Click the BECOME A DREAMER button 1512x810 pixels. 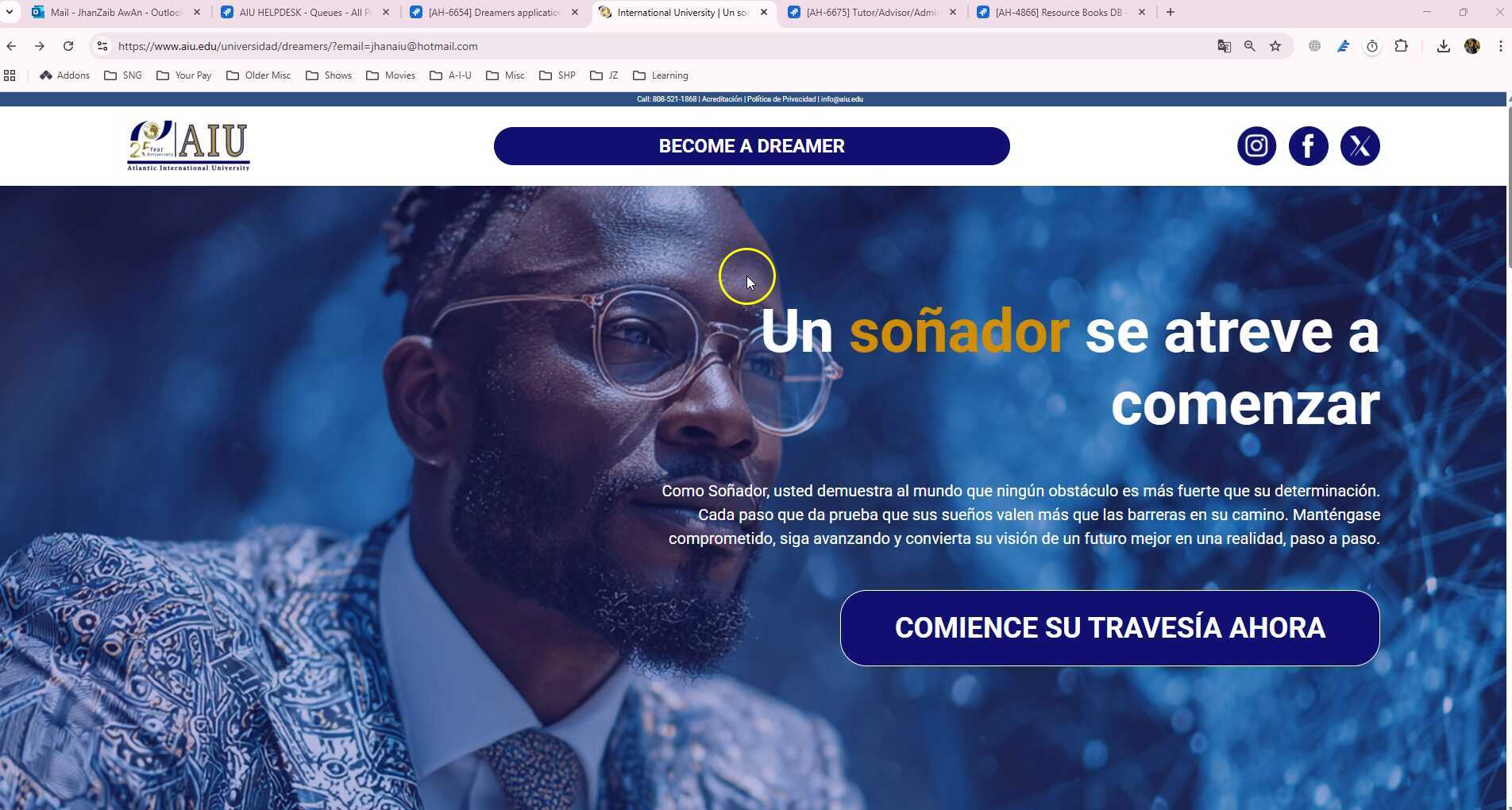(x=751, y=146)
